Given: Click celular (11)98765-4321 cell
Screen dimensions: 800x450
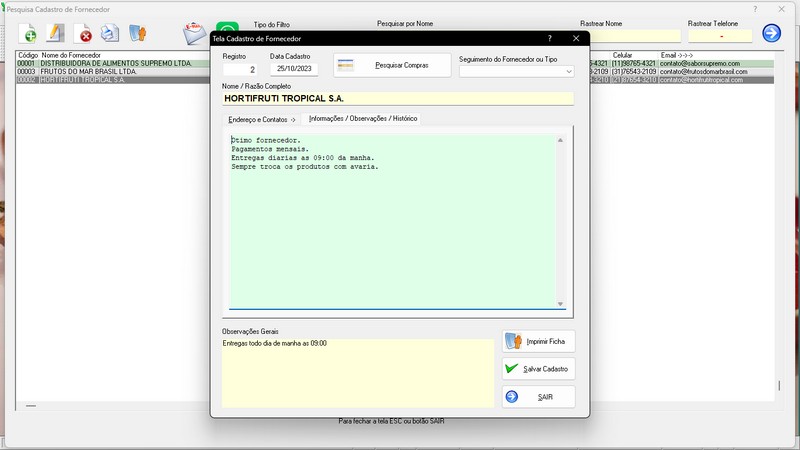Looking at the screenshot, I should pos(633,63).
